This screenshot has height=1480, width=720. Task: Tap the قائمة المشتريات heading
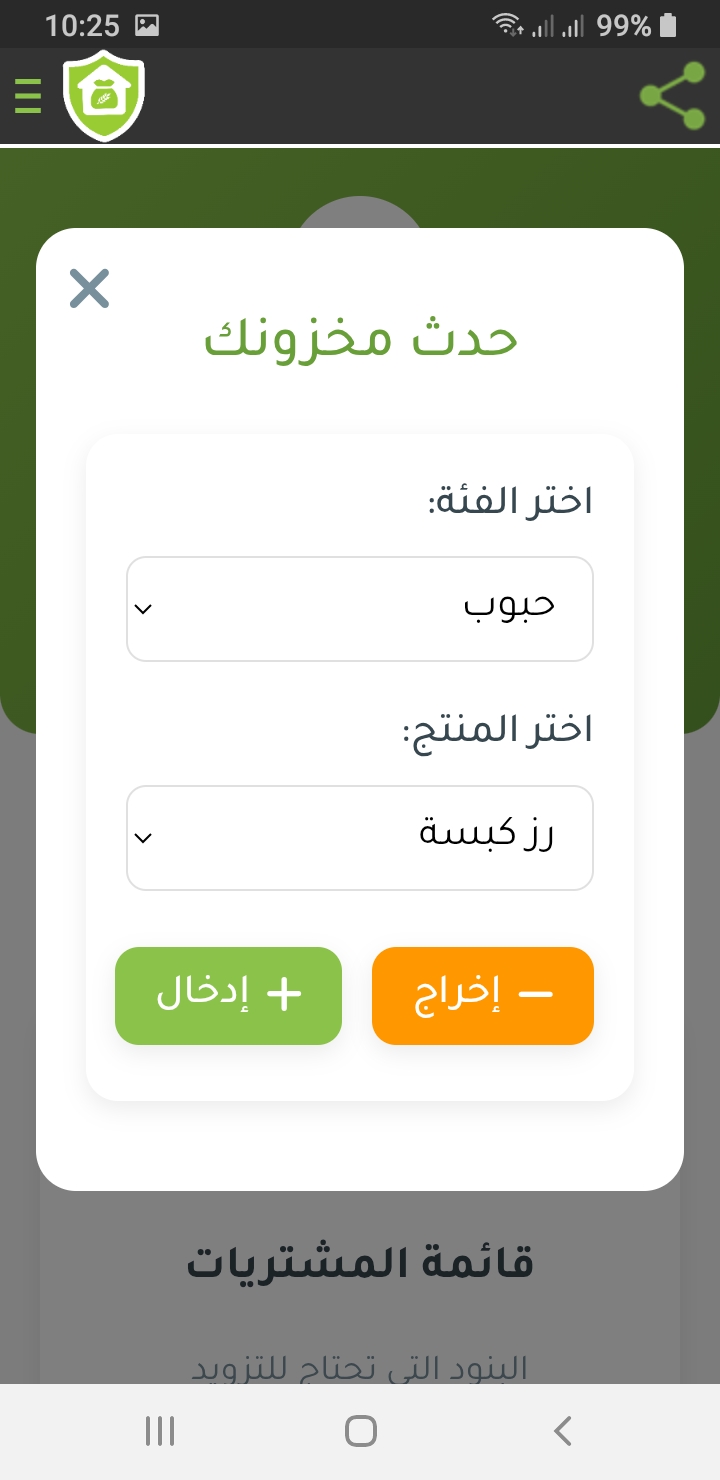[x=360, y=1263]
